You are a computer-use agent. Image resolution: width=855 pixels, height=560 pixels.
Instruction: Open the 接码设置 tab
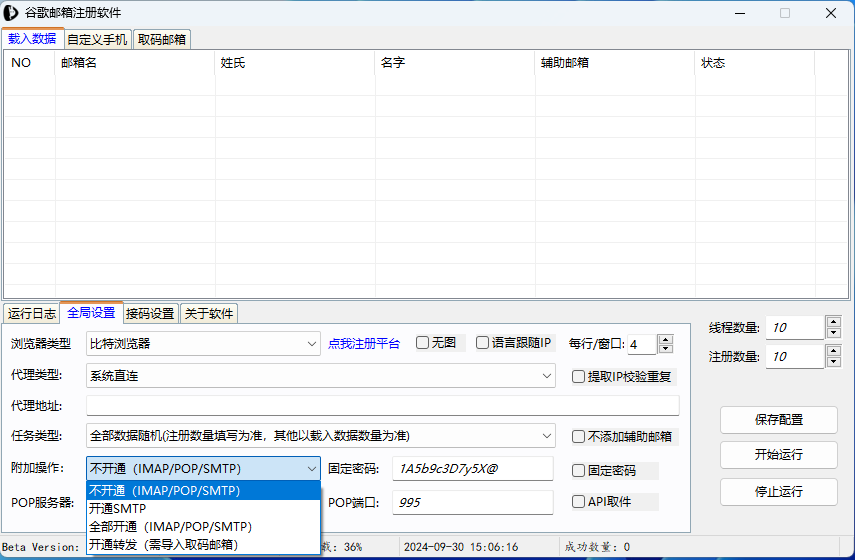(150, 313)
